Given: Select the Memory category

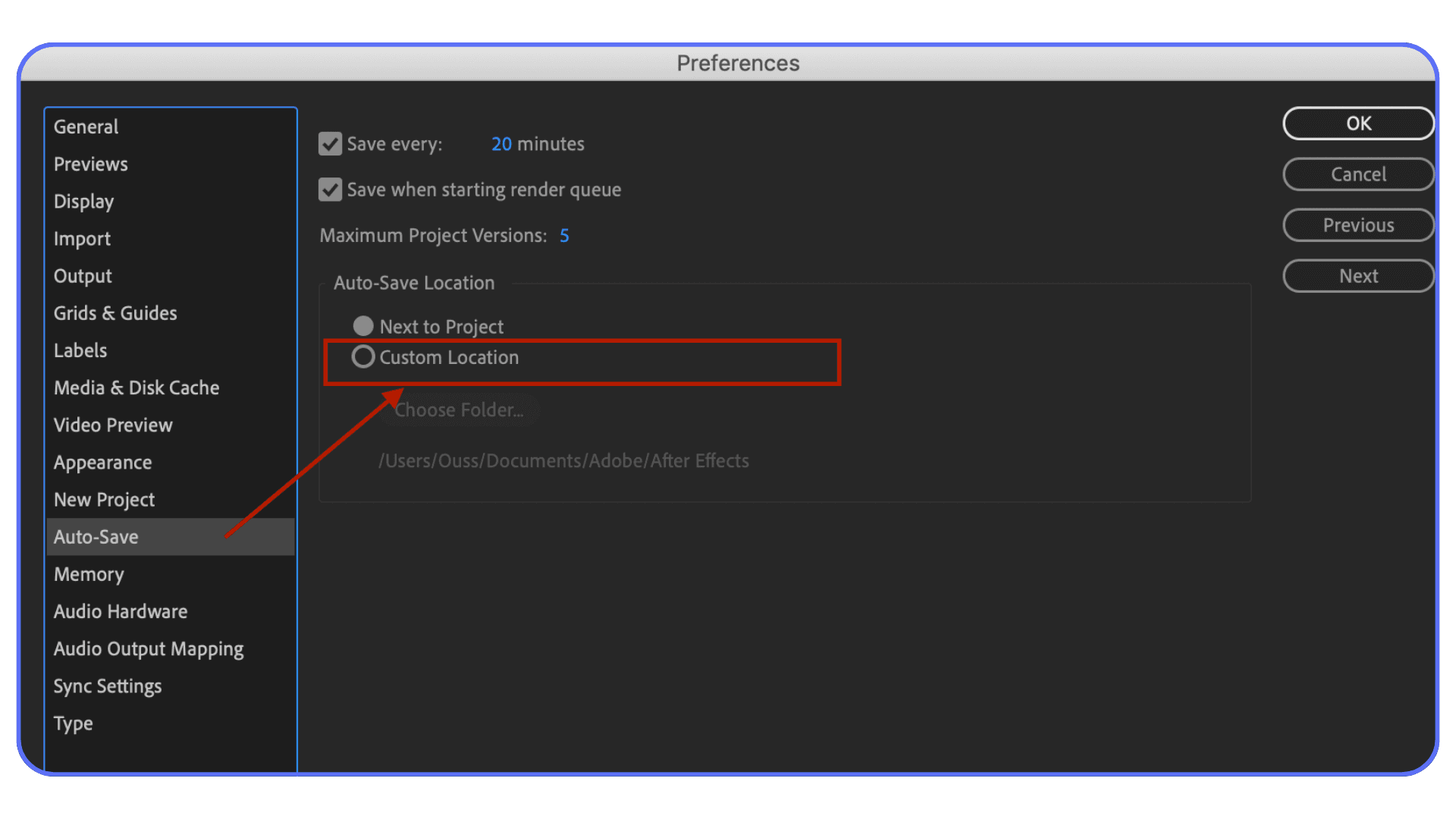Looking at the screenshot, I should [x=89, y=574].
